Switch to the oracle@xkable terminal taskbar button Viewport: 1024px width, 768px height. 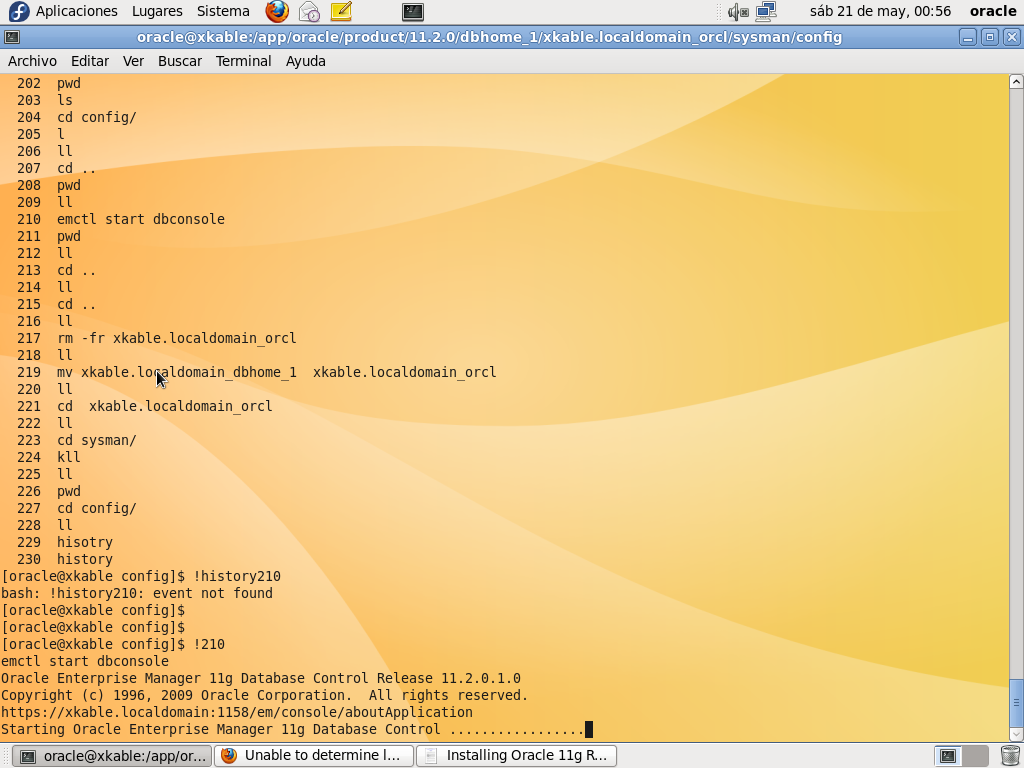pos(112,756)
